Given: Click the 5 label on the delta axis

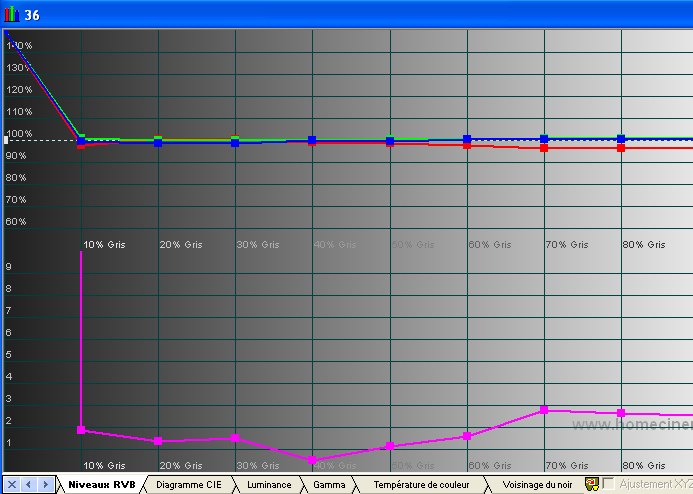Looking at the screenshot, I should (x=8, y=354).
